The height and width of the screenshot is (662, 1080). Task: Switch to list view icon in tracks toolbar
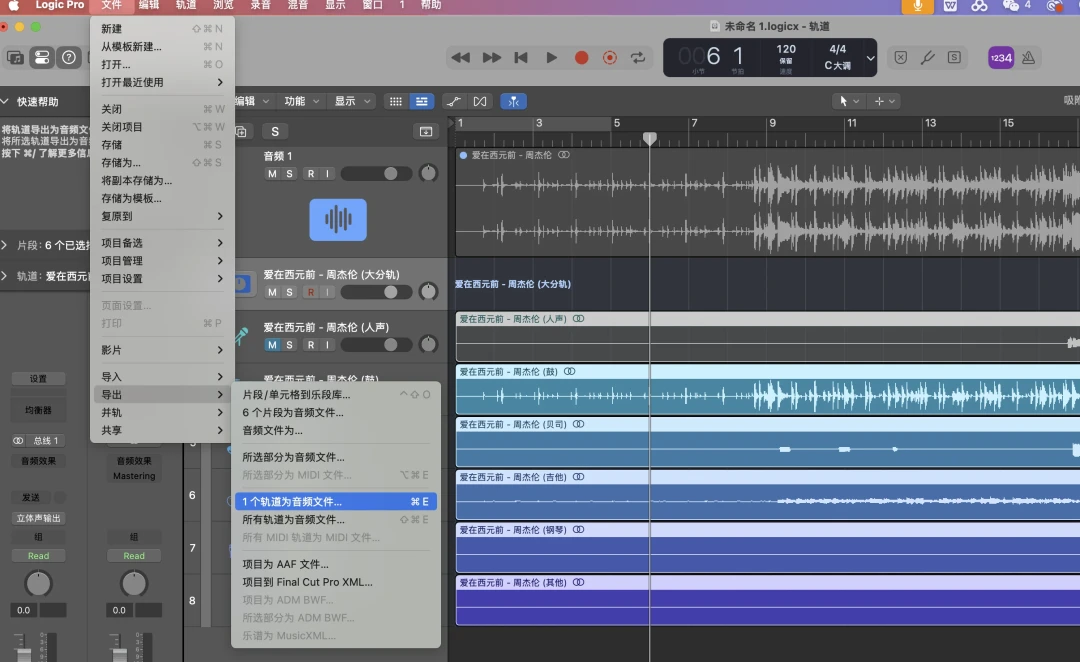point(422,101)
